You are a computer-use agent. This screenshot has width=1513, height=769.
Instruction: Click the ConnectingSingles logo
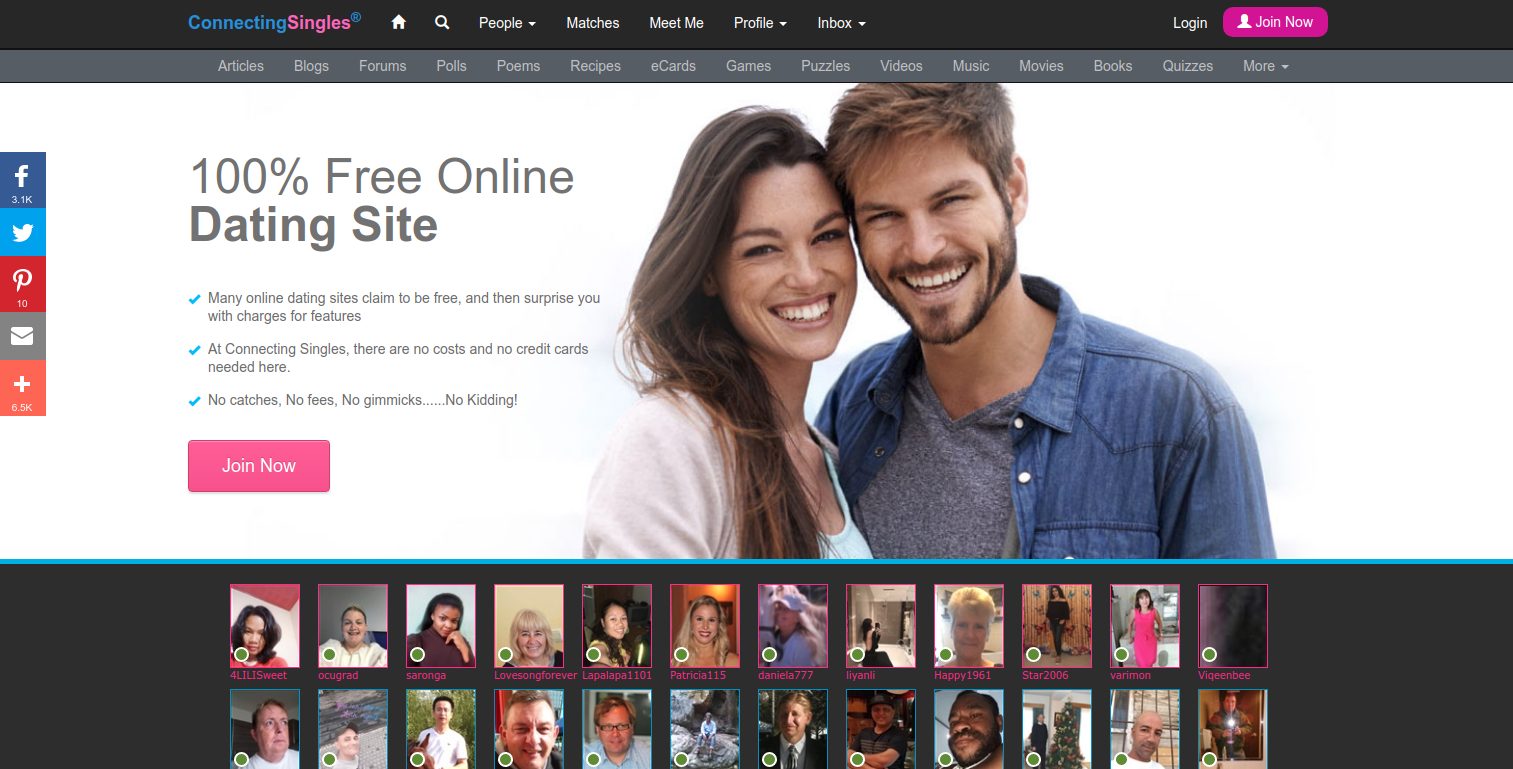click(x=275, y=22)
